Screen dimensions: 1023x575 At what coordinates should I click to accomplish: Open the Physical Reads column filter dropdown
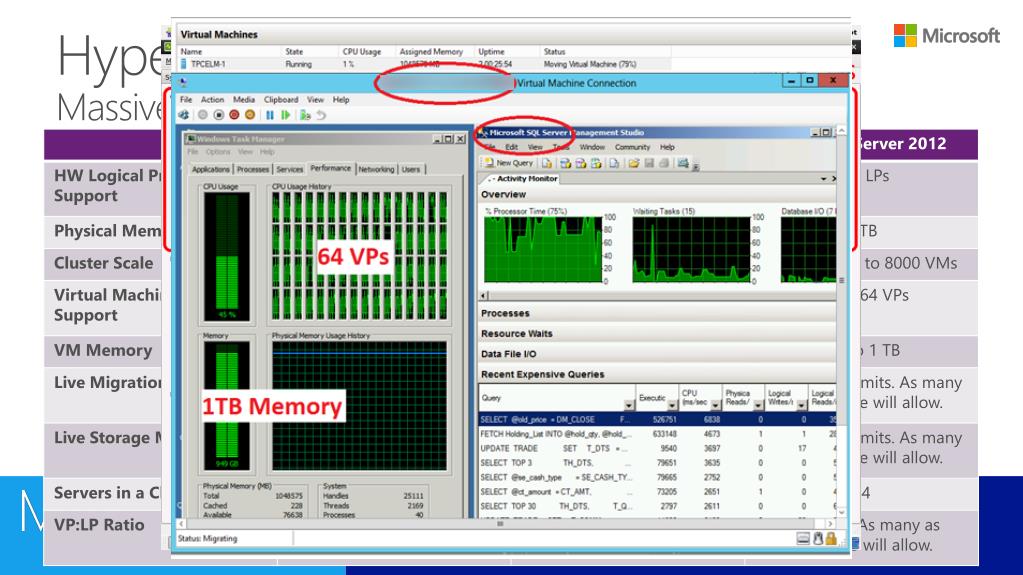point(758,405)
